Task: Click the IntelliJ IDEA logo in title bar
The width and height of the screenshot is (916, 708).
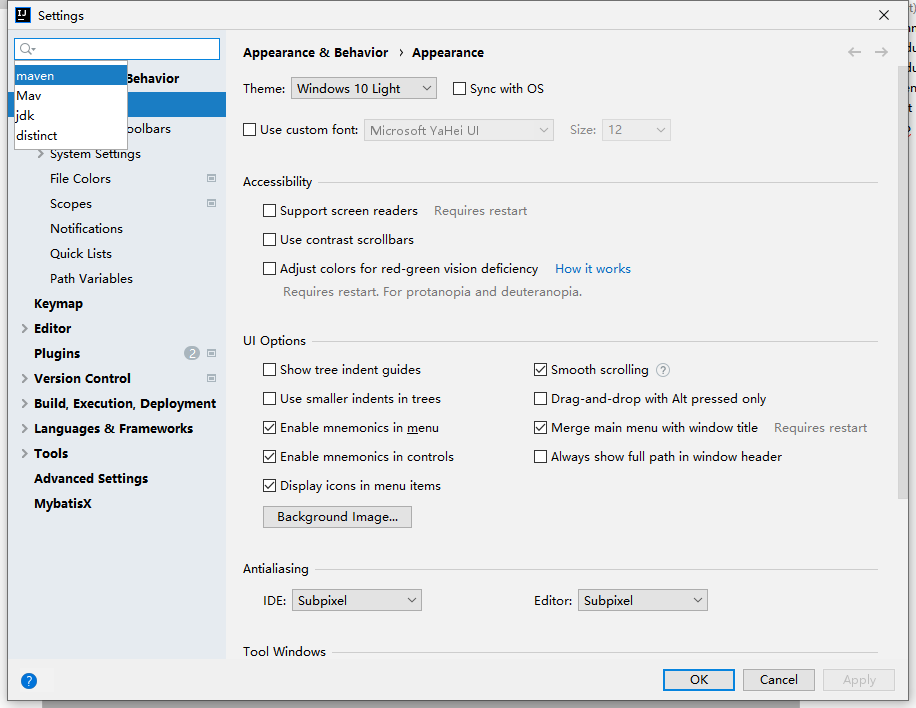Action: click(23, 15)
